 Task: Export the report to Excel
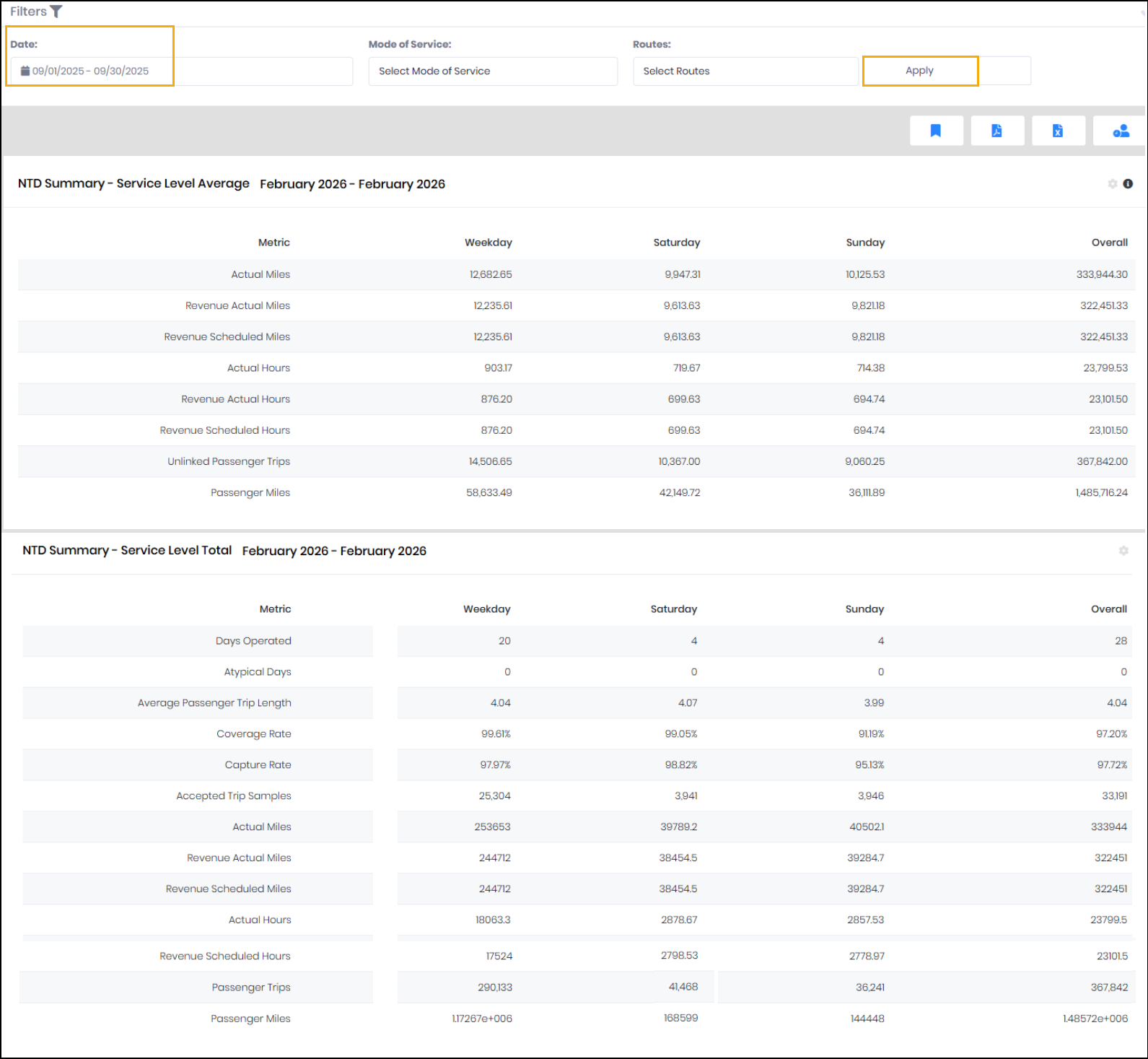click(x=1058, y=131)
